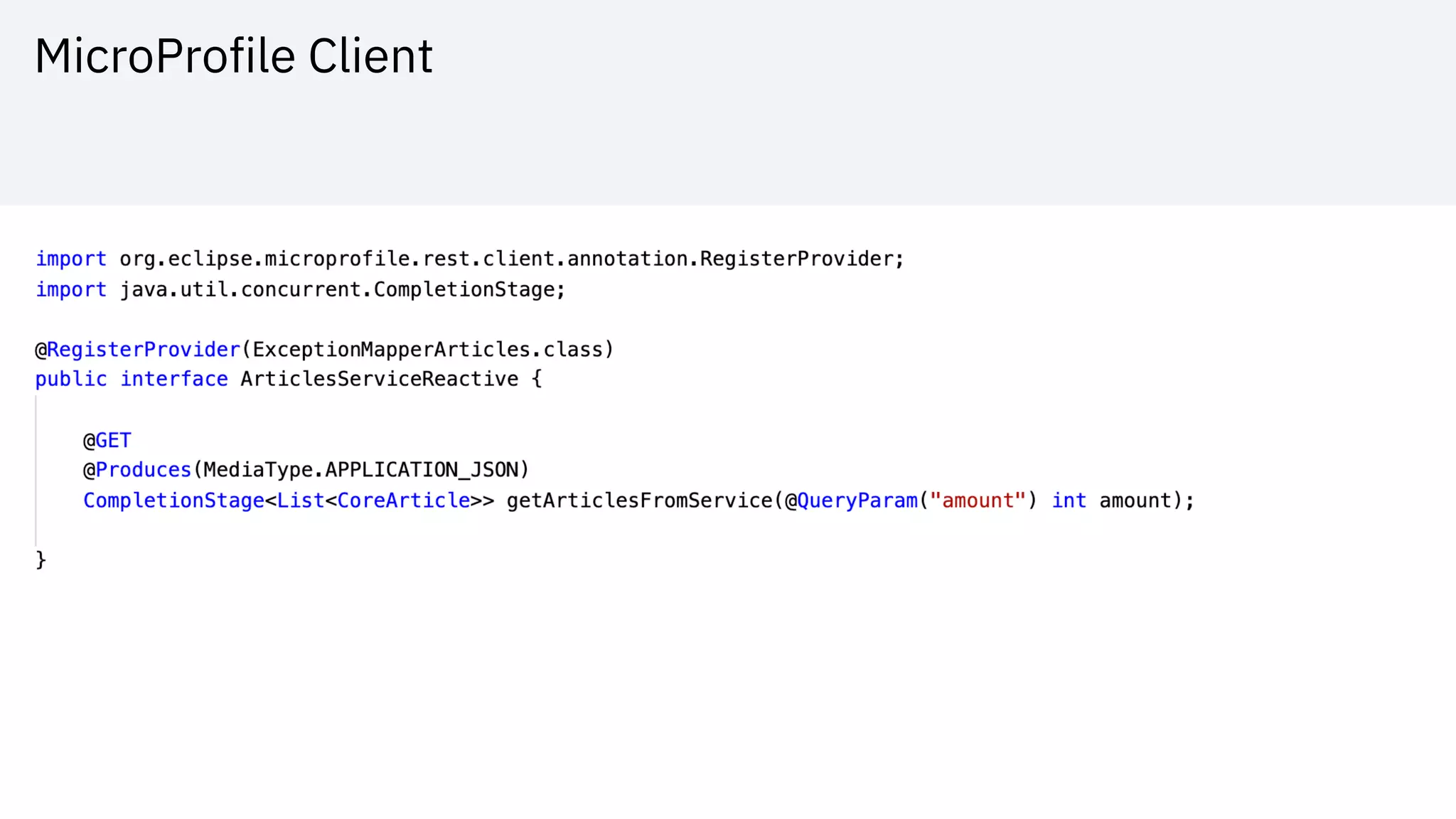
Task: Select the interface name ArticlesServiceReactive
Action: (x=380, y=380)
